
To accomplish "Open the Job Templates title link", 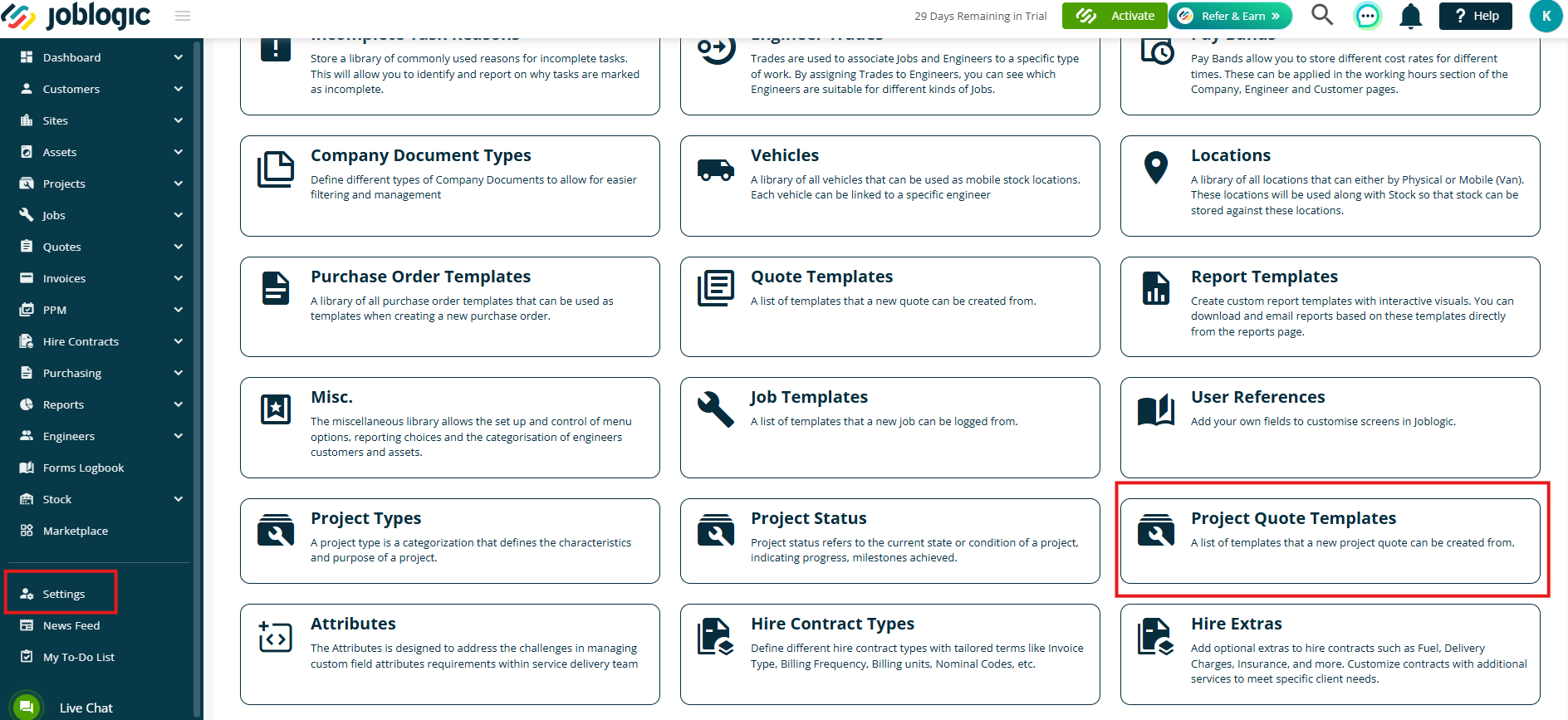I will [809, 398].
